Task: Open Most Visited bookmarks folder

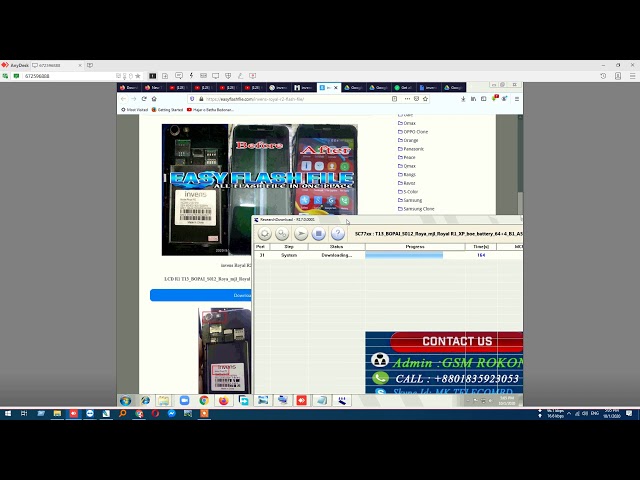Action: (134, 110)
